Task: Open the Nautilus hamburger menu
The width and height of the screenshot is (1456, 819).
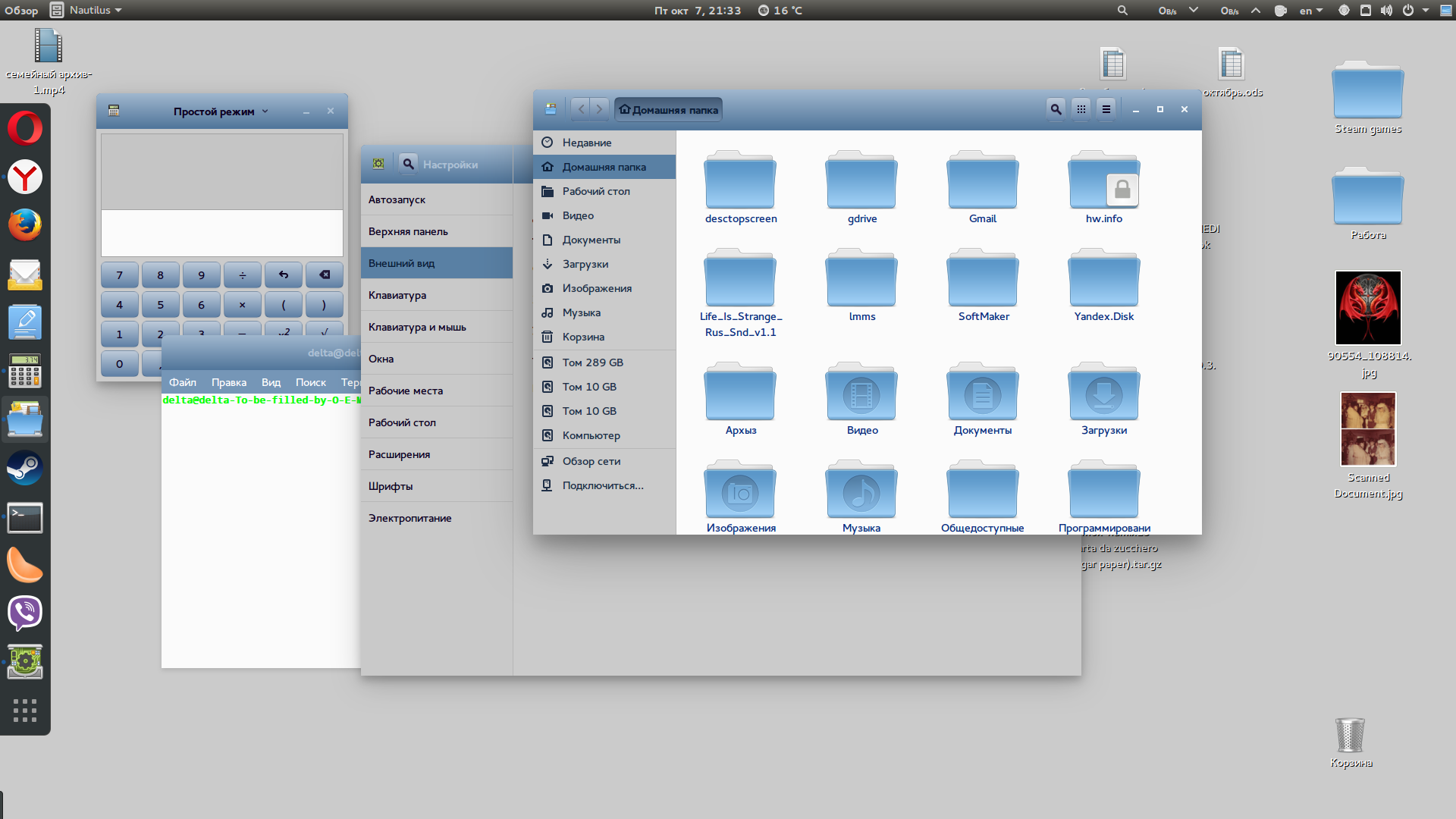Action: pos(1106,109)
